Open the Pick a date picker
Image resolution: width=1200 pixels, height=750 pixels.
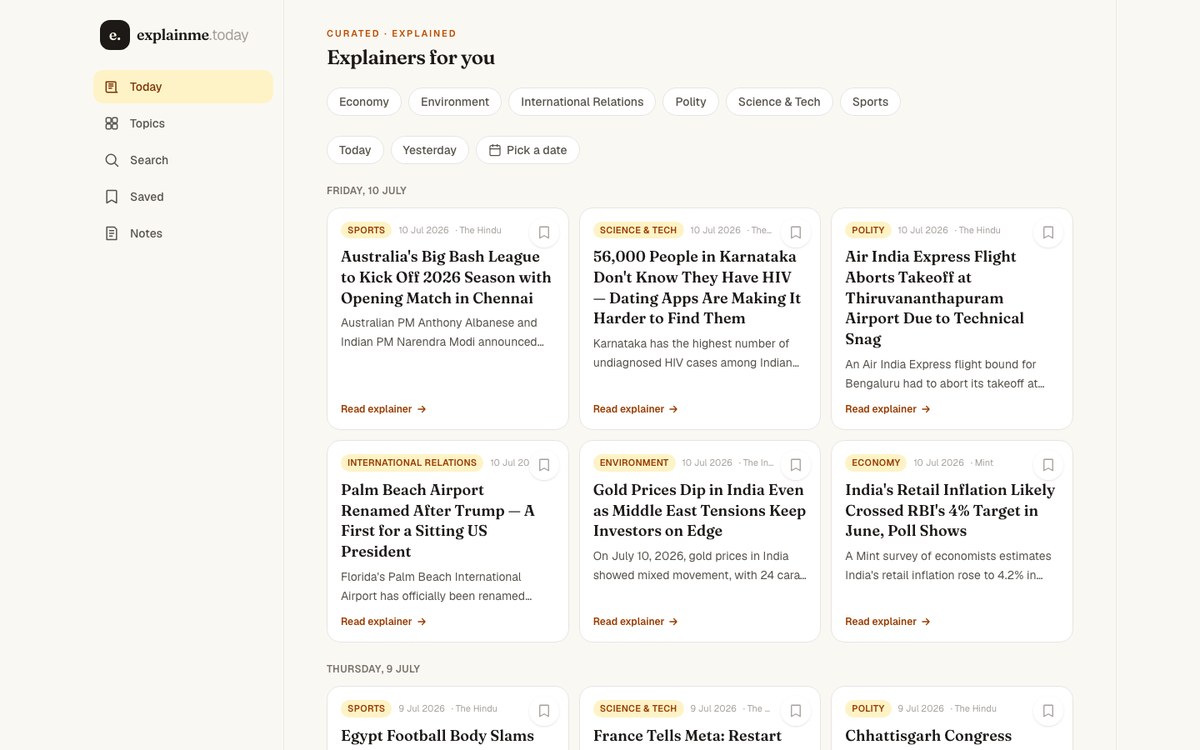(x=528, y=150)
